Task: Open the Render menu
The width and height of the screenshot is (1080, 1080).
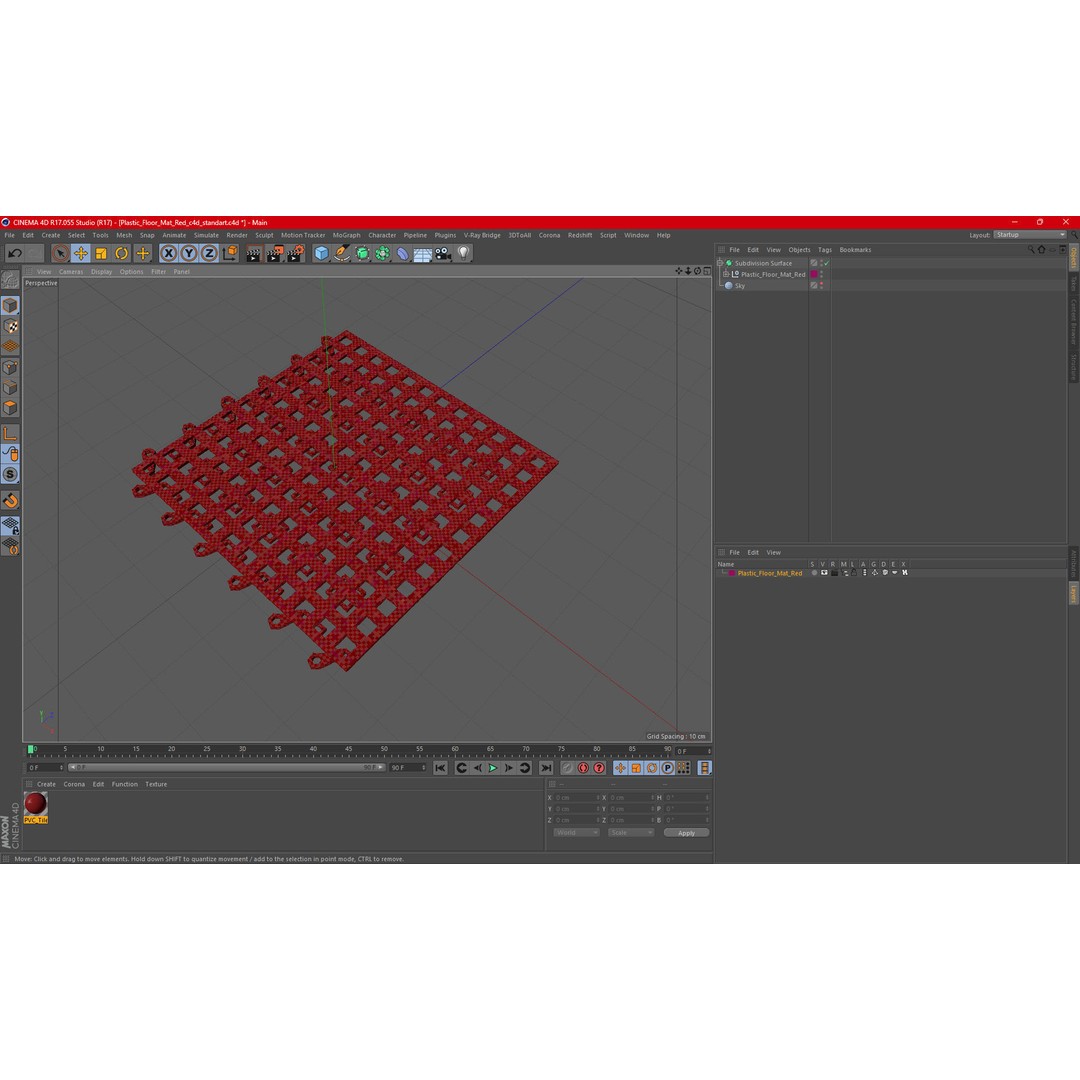Action: pos(237,235)
